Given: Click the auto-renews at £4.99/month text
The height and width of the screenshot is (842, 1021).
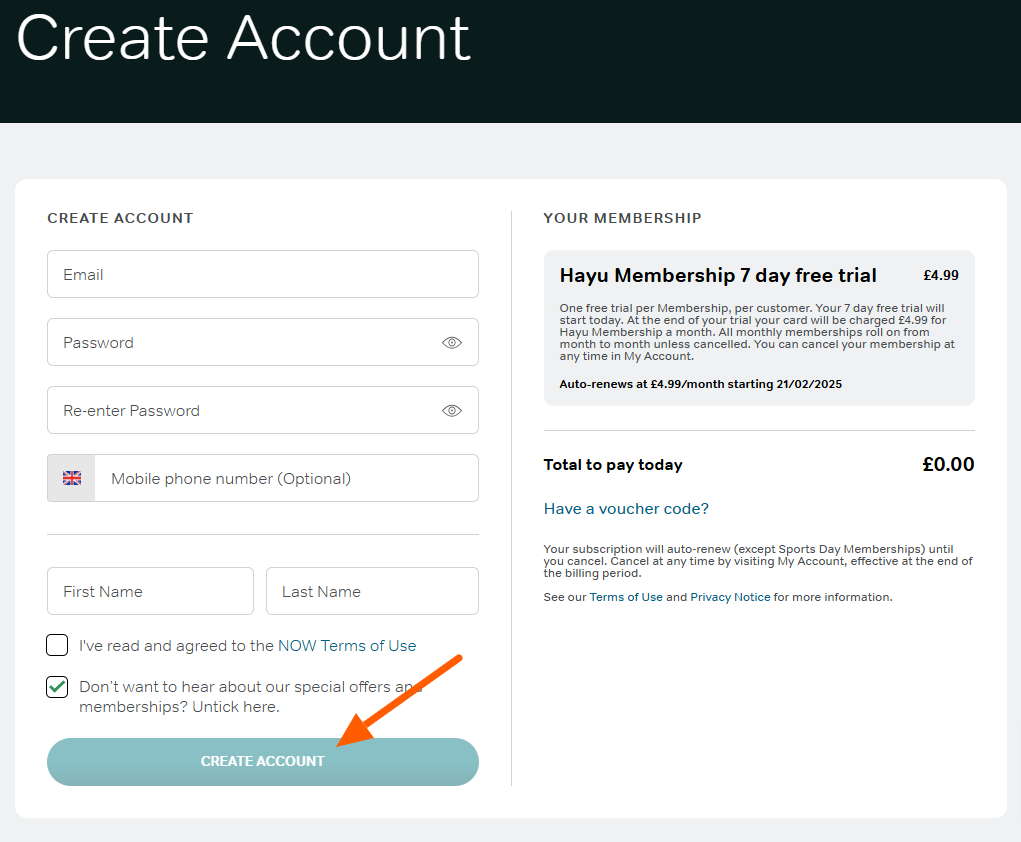Looking at the screenshot, I should 701,384.
